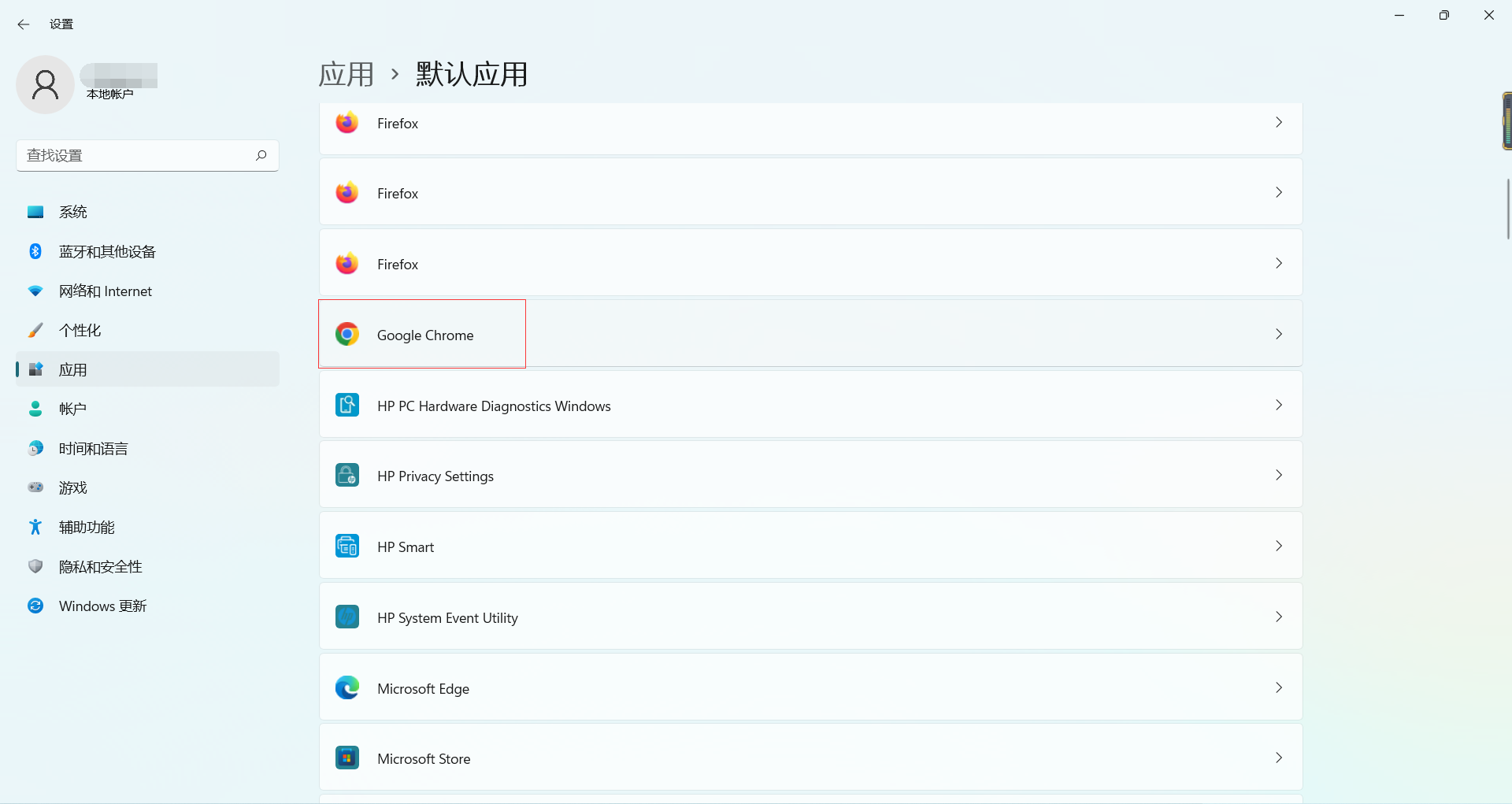
Task: Open 时间和语言 settings
Action: (x=147, y=448)
